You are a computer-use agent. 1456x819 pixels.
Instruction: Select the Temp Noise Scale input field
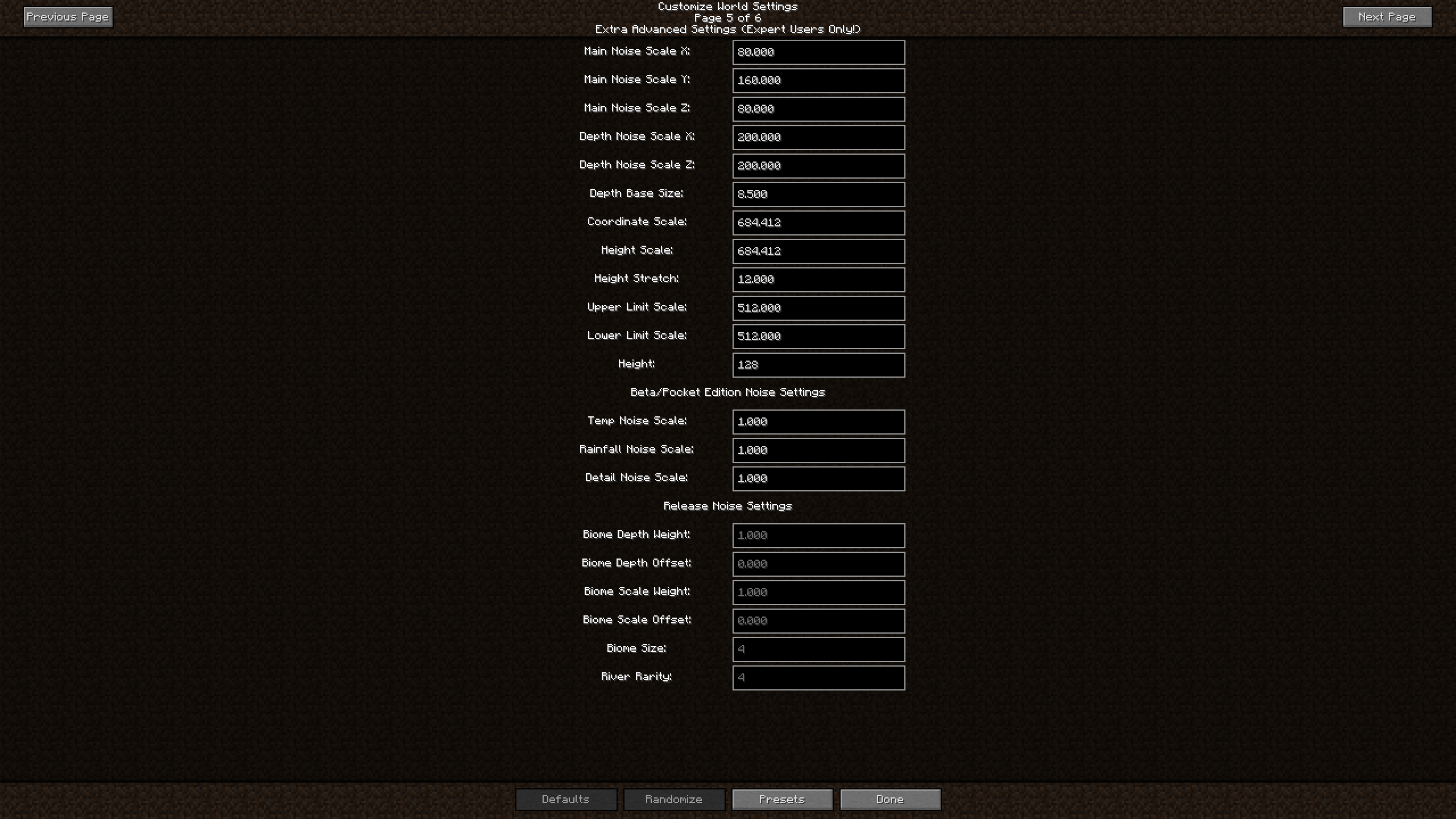pos(818,421)
